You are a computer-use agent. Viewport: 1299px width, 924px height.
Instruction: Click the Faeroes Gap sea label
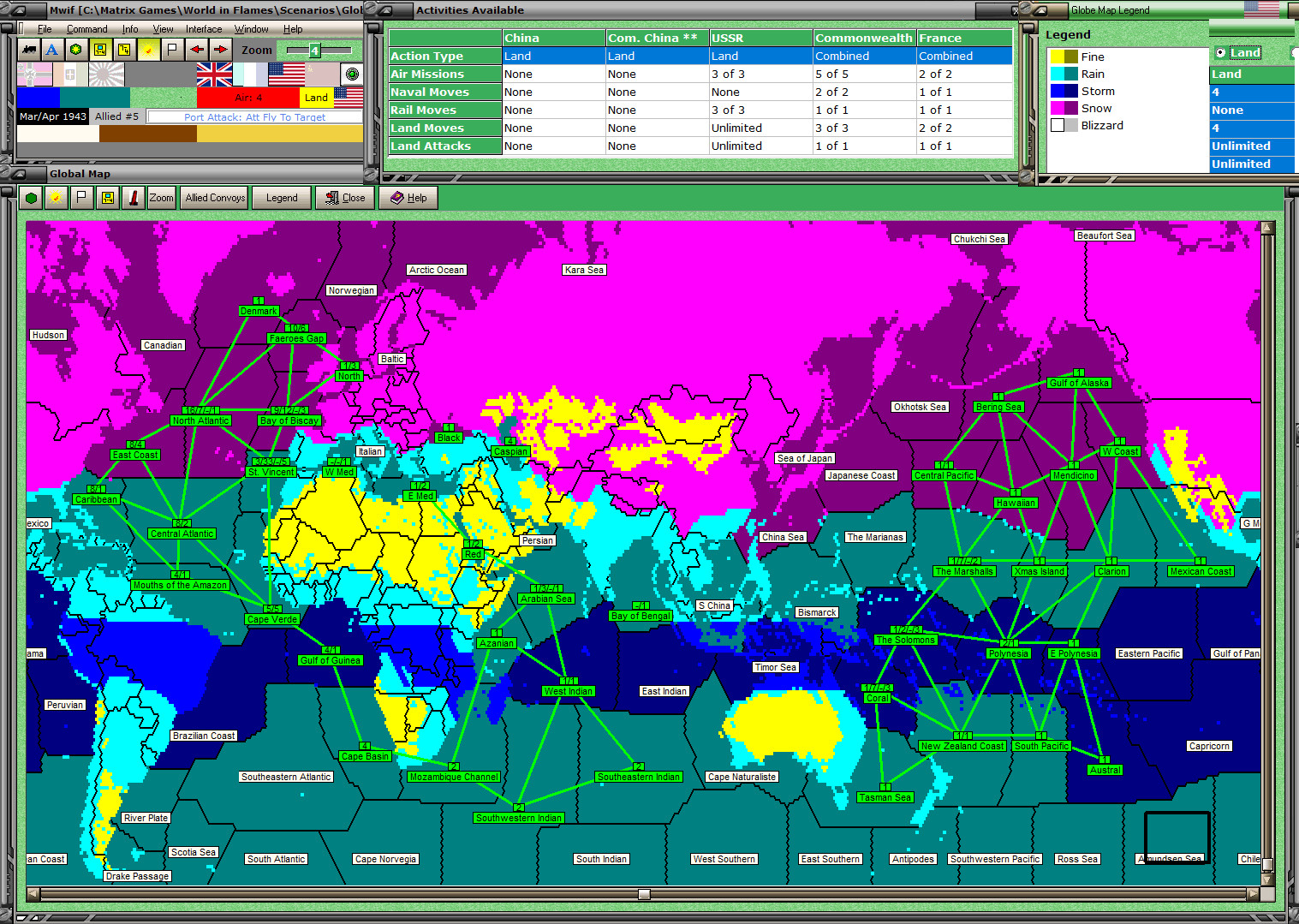point(296,338)
